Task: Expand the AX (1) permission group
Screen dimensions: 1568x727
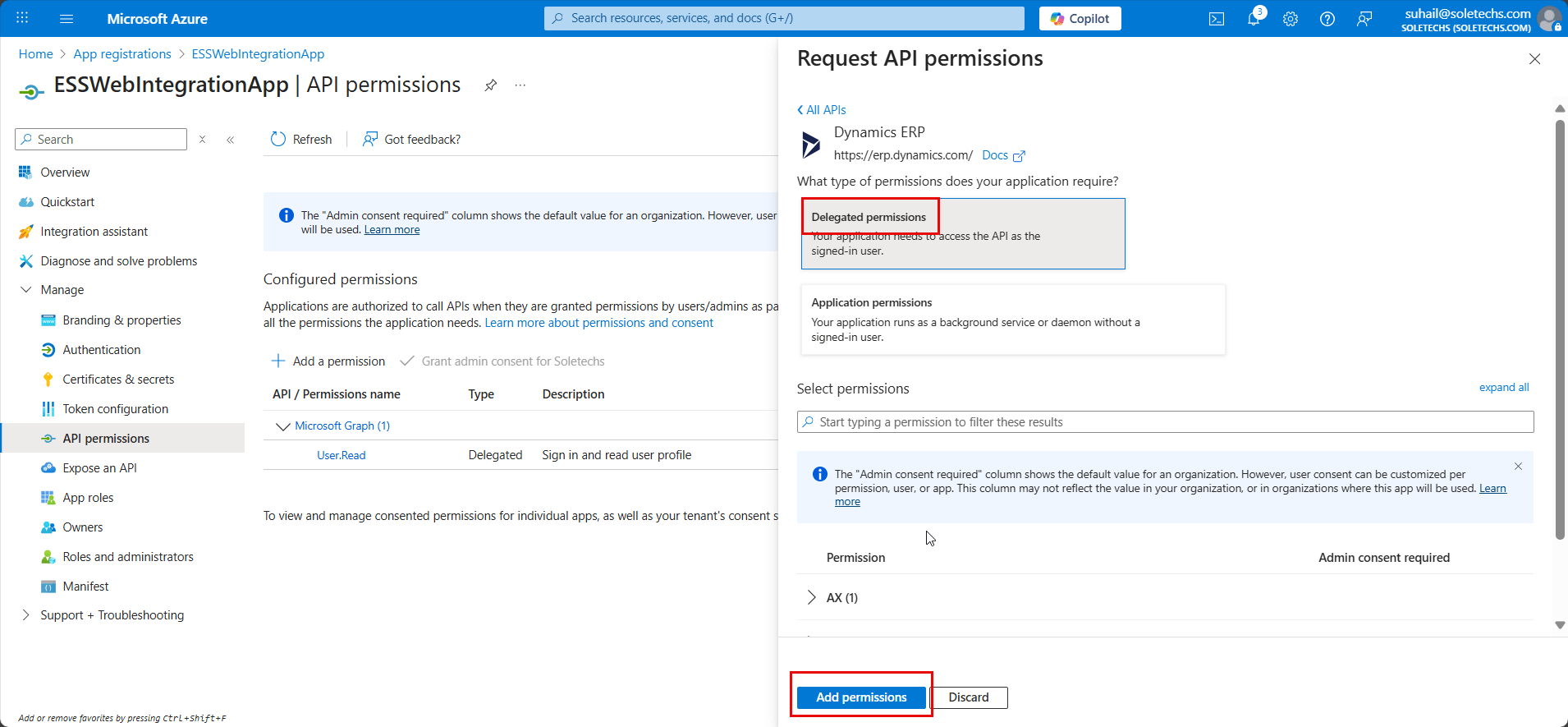Action: 811,597
